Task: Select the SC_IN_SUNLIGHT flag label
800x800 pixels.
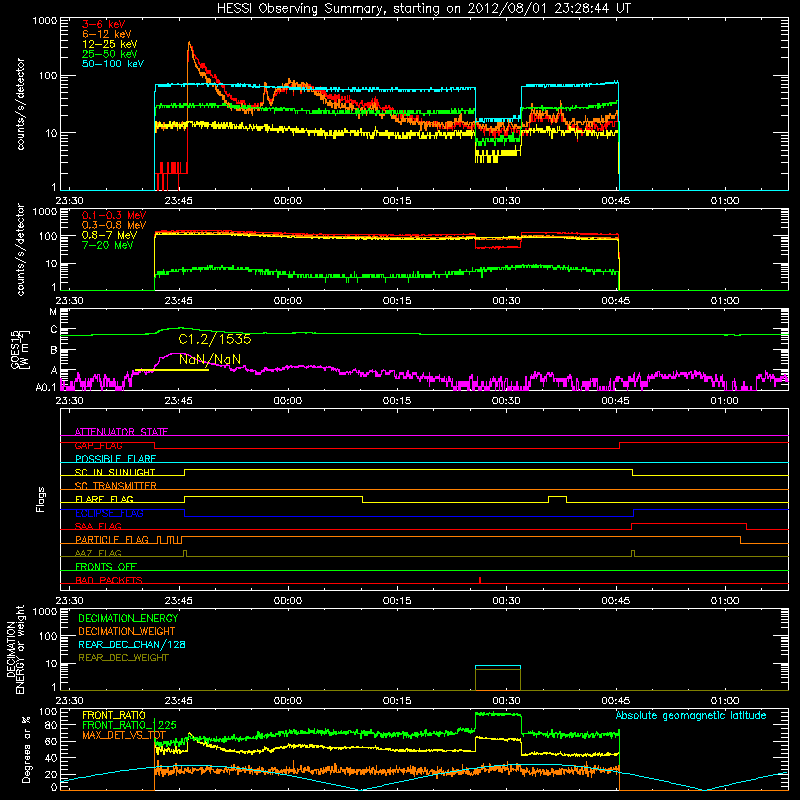Action: (115, 472)
